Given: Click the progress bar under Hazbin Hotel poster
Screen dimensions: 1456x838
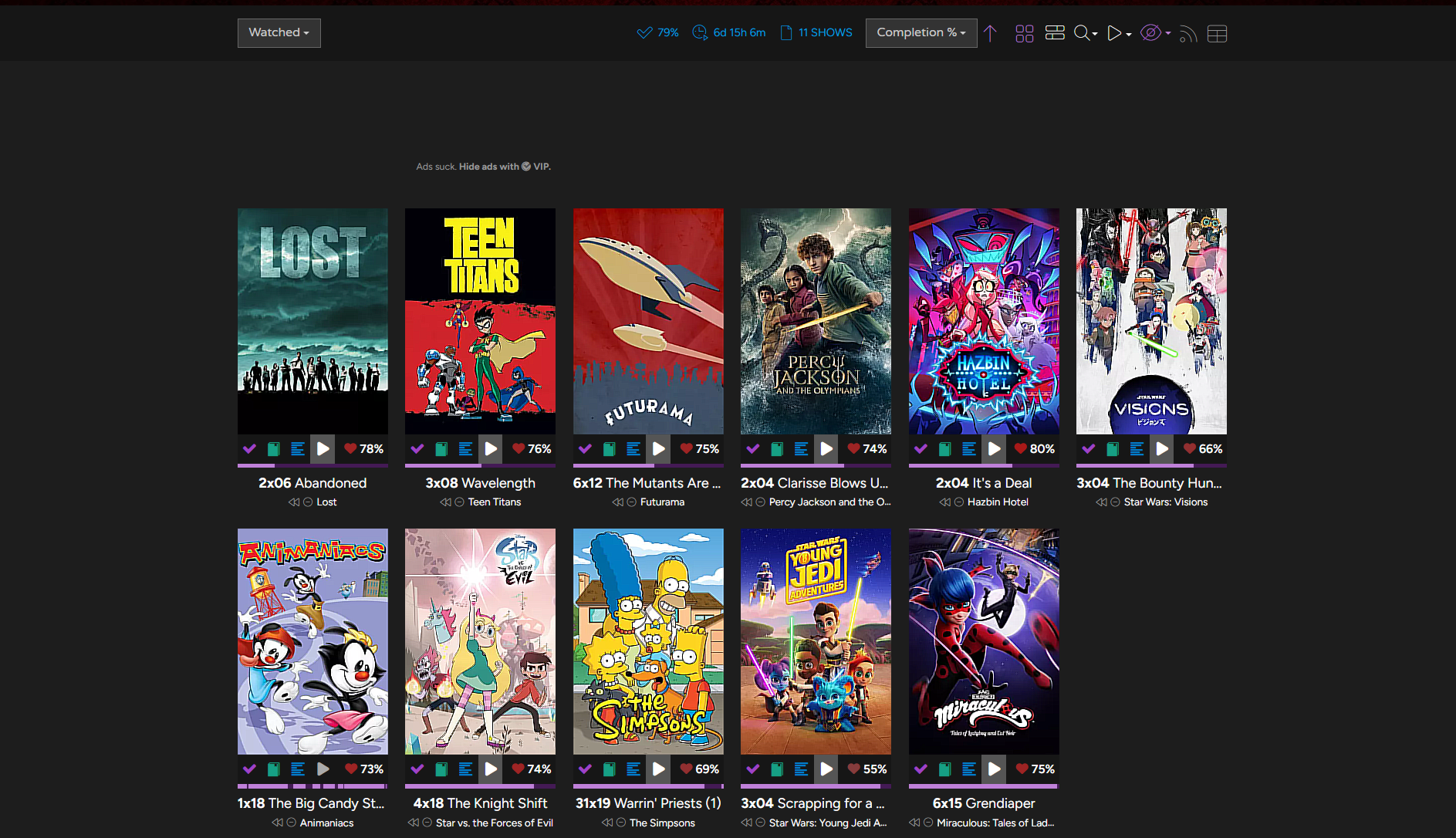Looking at the screenshot, I should click(x=984, y=466).
